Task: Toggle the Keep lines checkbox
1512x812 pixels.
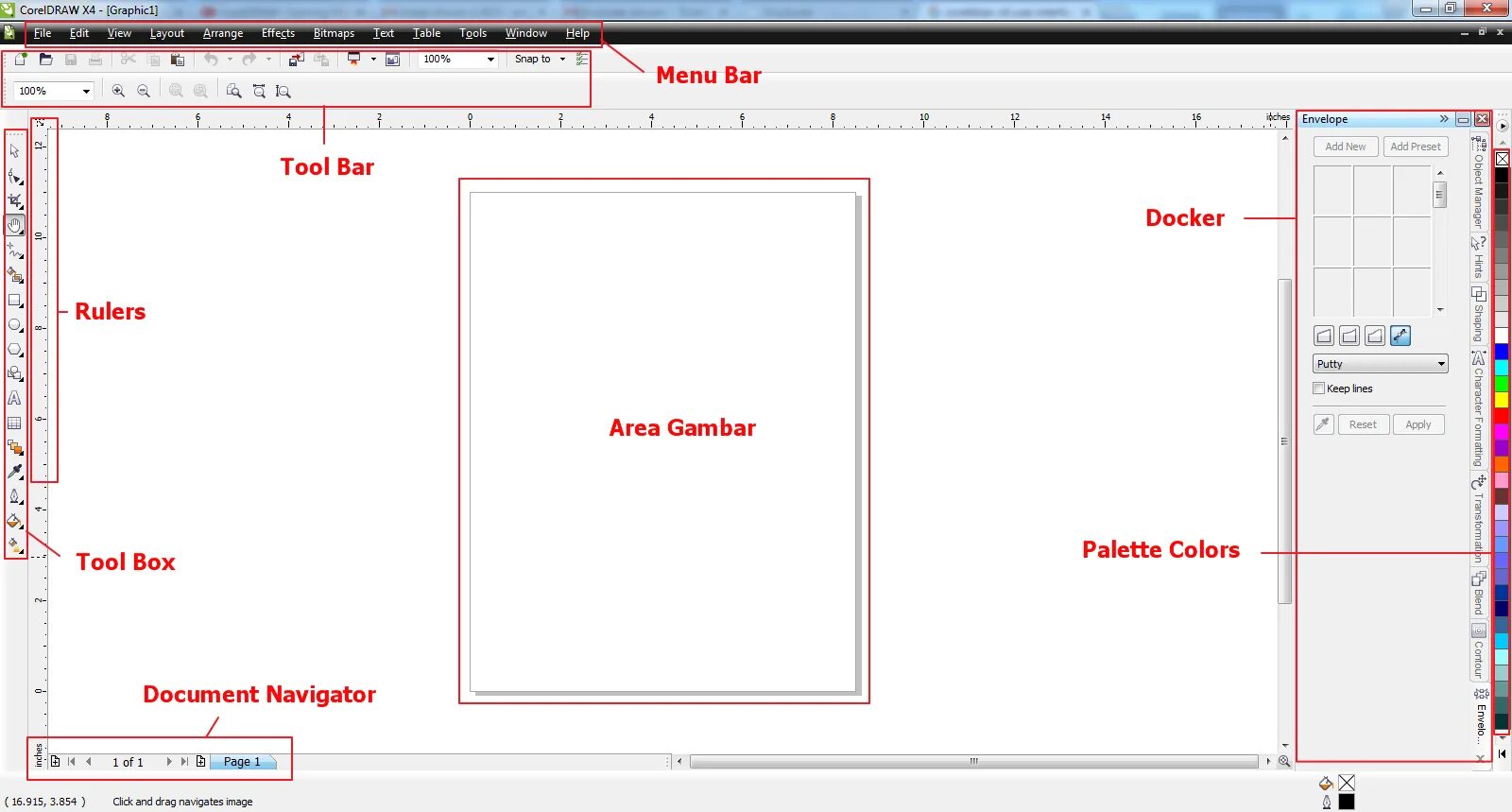Action: click(x=1319, y=389)
